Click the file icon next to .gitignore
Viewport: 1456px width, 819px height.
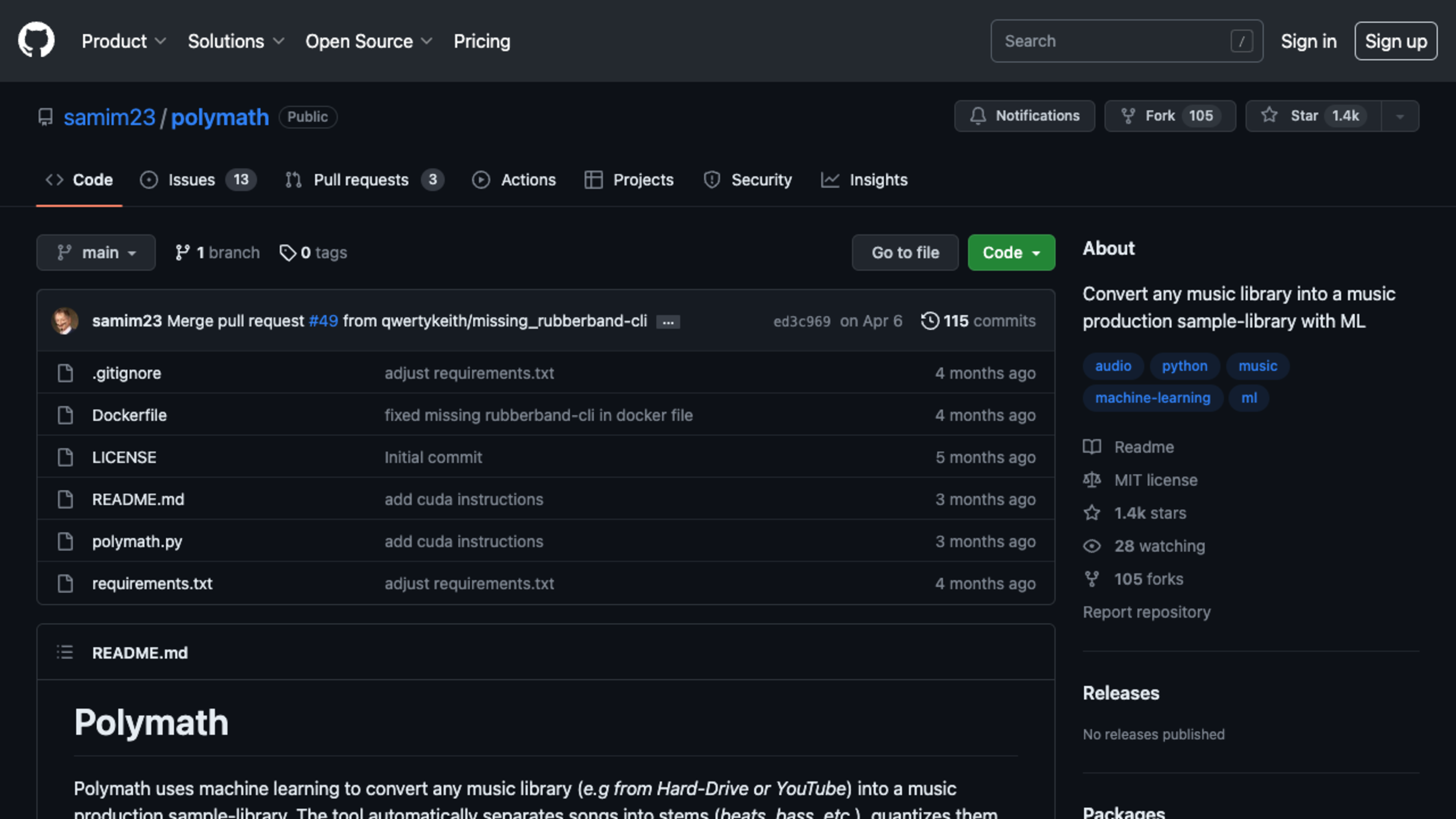tap(65, 373)
